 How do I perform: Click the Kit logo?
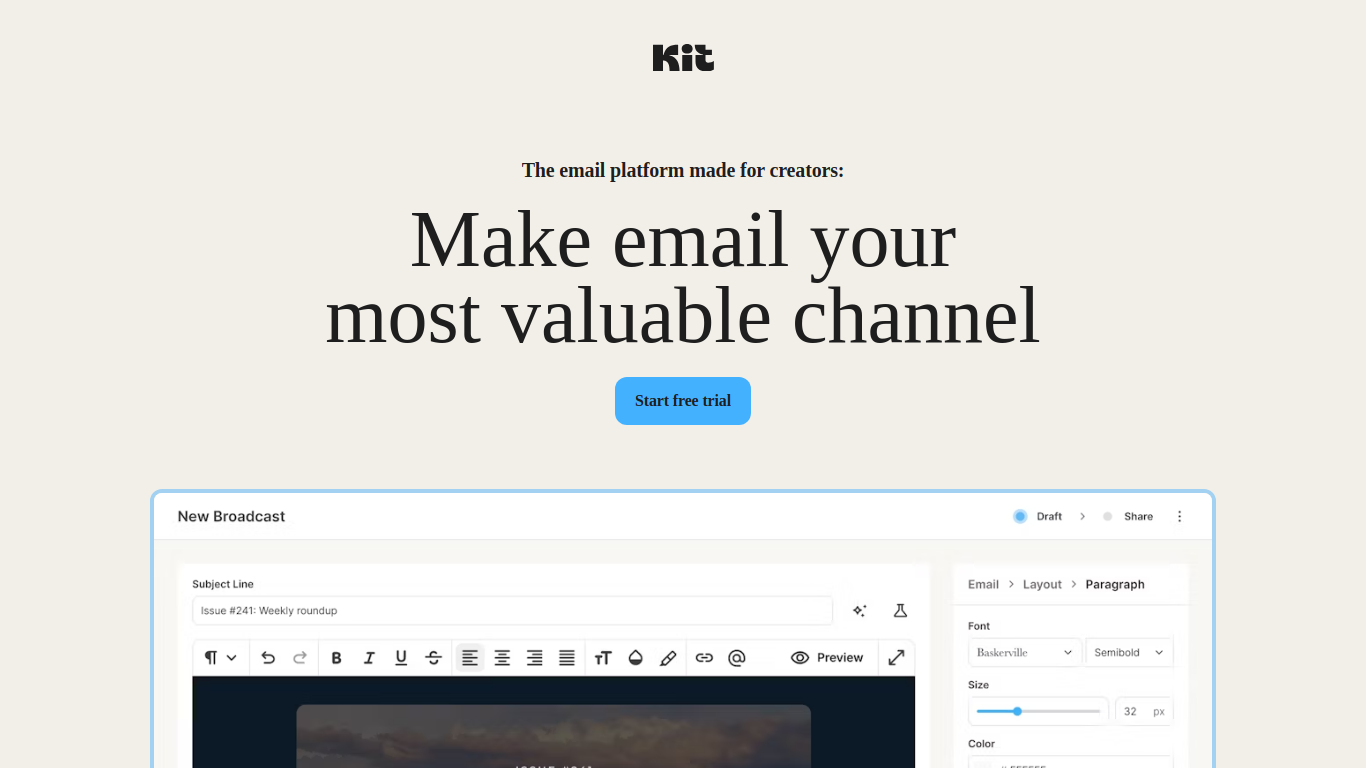[683, 58]
